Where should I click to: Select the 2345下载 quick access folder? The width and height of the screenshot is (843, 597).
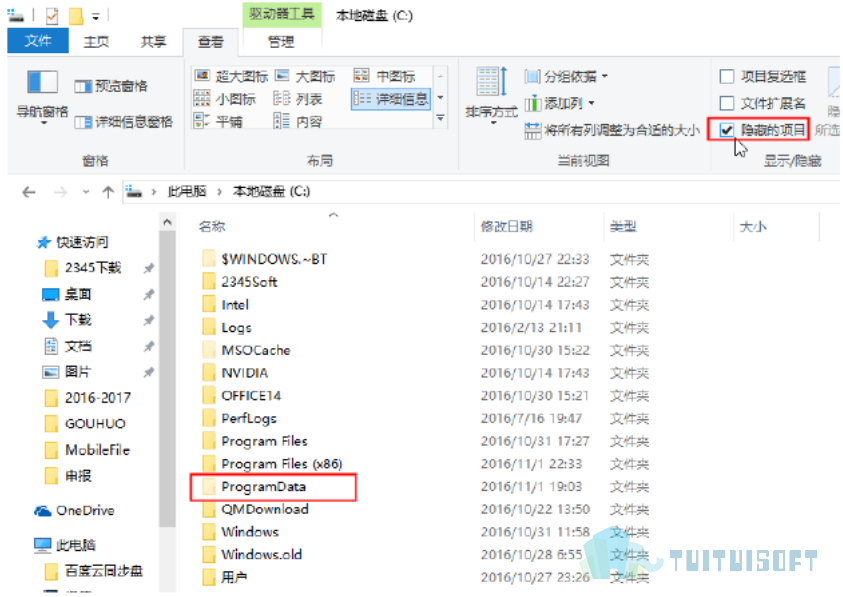click(x=83, y=268)
